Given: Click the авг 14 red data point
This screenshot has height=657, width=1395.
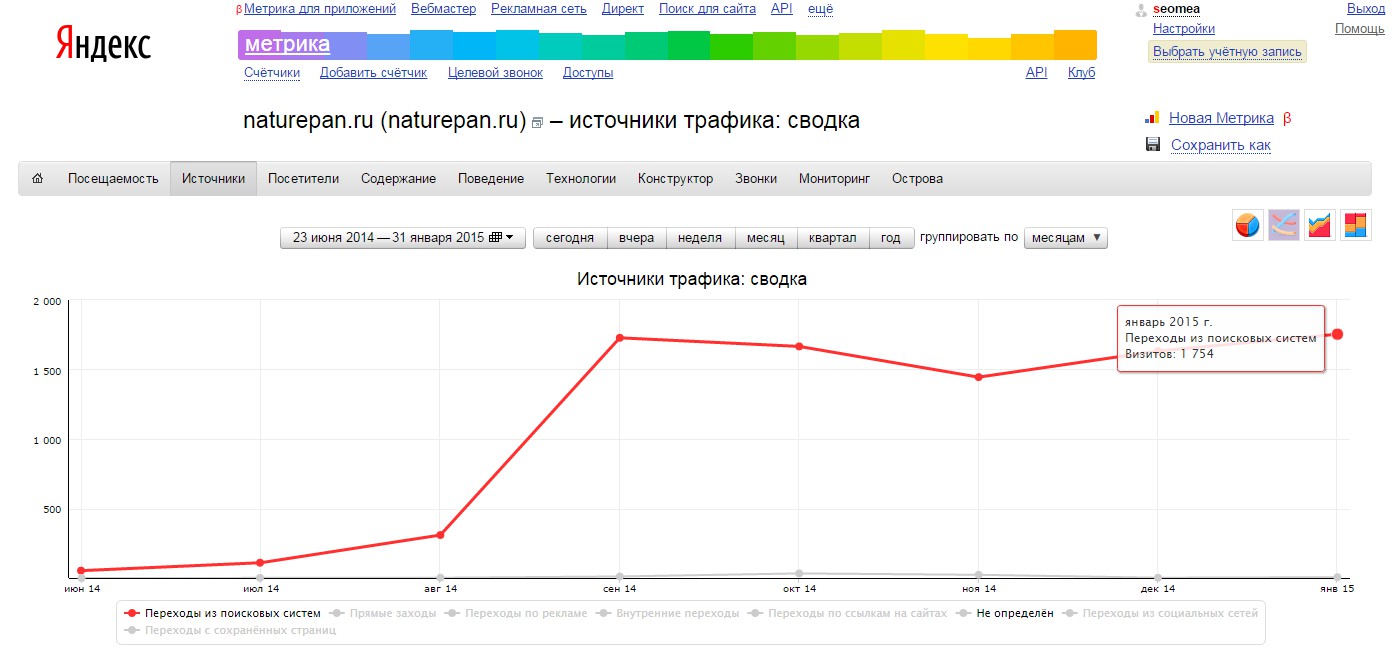Looking at the screenshot, I should click(x=440, y=535).
